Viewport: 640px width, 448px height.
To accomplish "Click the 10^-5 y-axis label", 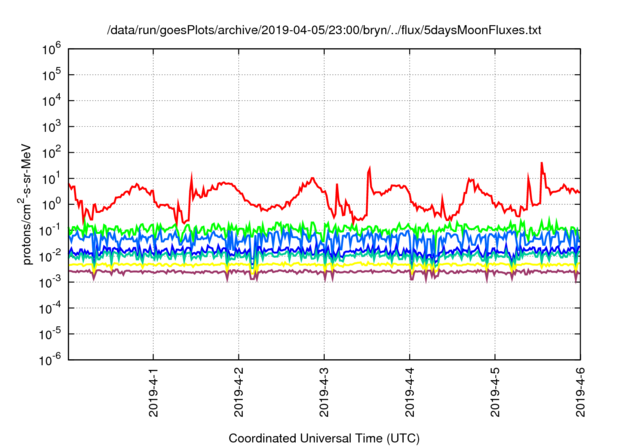I will (x=51, y=334).
